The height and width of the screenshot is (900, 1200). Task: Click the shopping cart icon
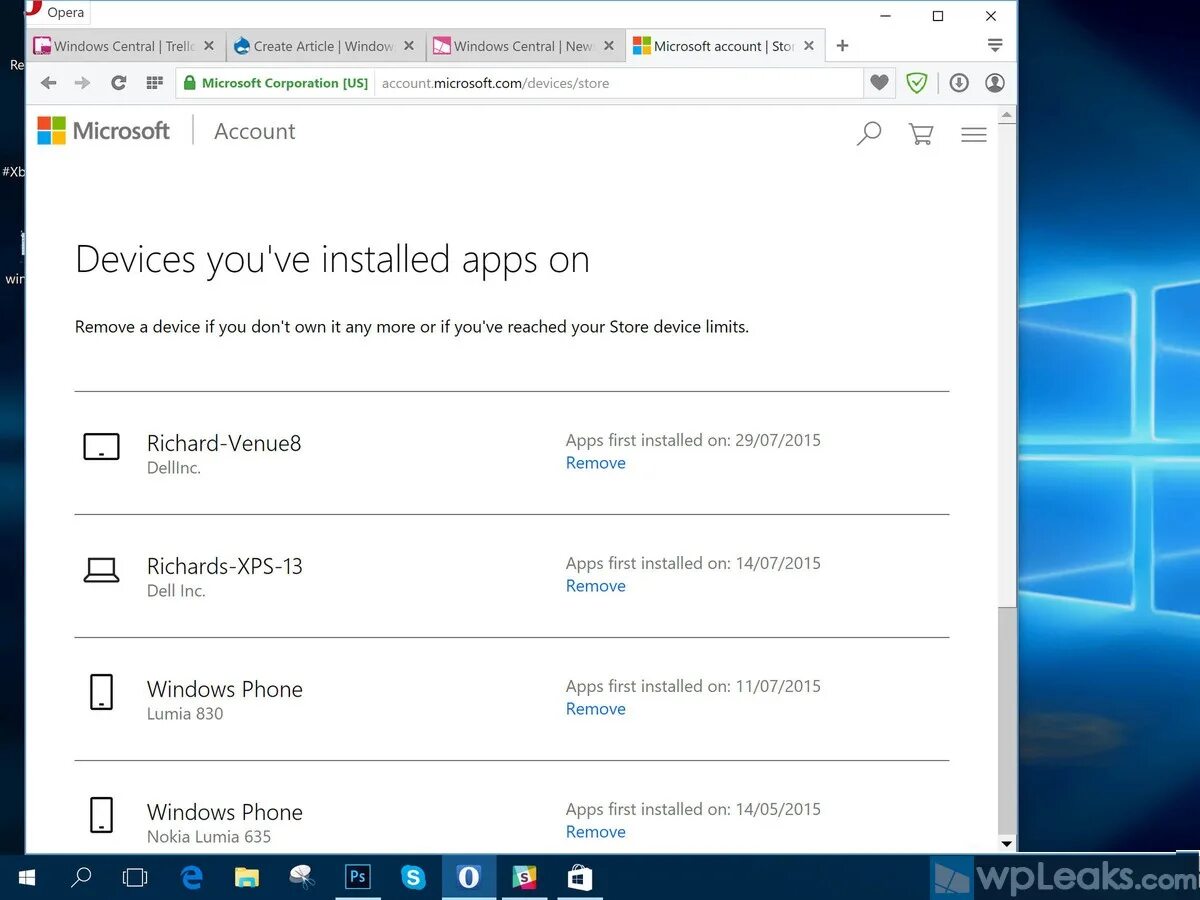[x=920, y=133]
